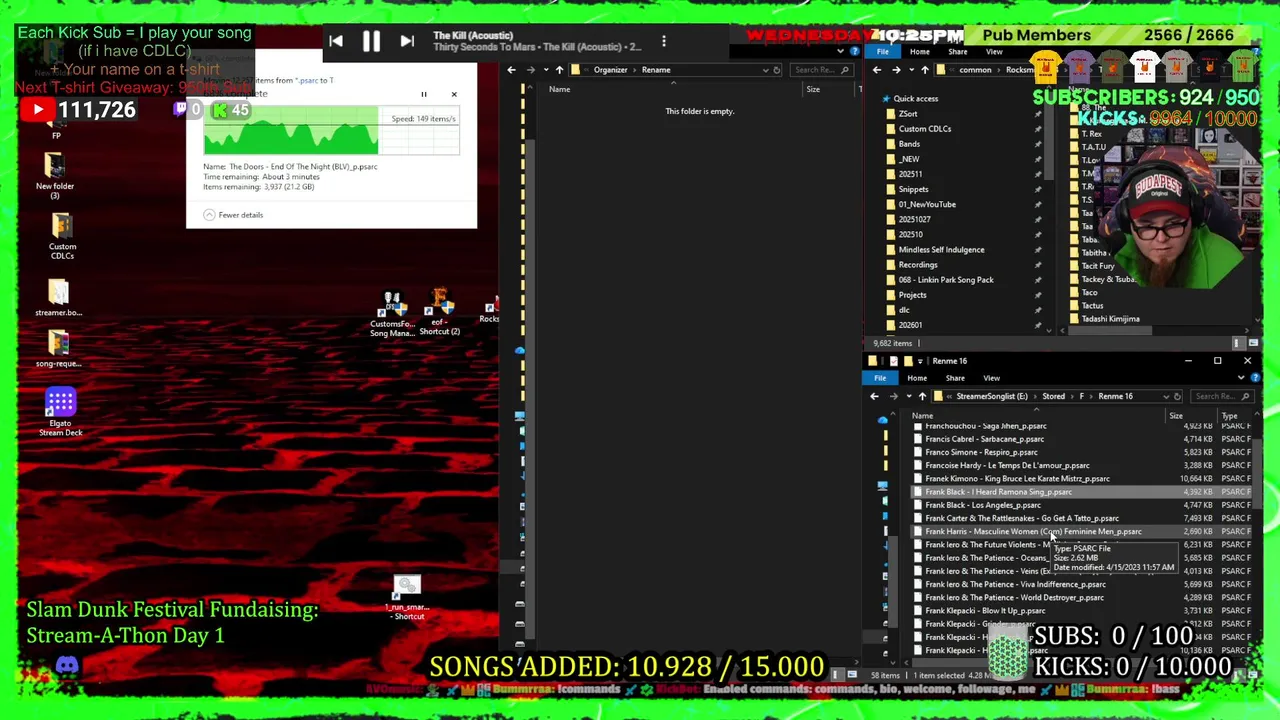Open the Bands quick access folder
This screenshot has width=1280, height=720.
(908, 144)
